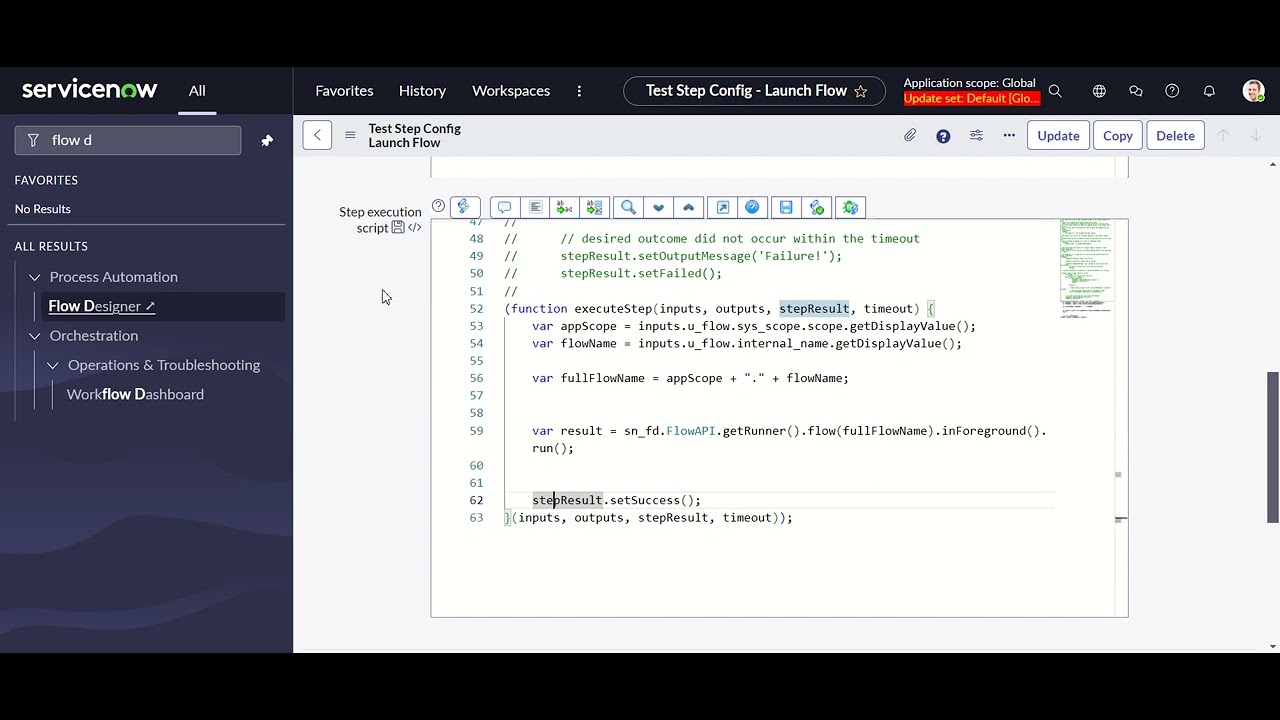Attach a file with the paperclip icon
Viewport: 1280px width, 720px height.
(x=910, y=135)
